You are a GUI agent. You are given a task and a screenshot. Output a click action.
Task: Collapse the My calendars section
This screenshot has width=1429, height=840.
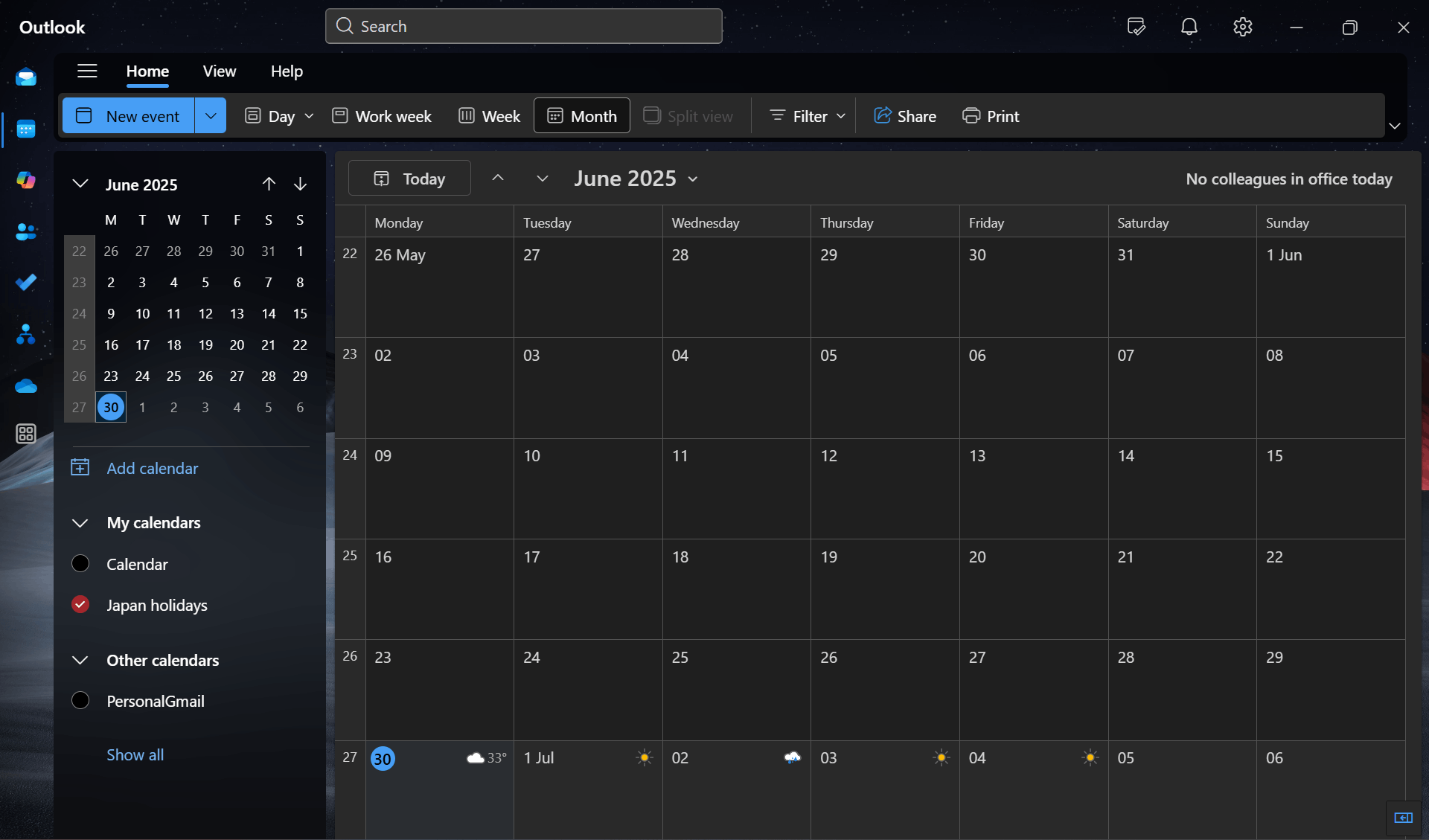(x=80, y=522)
